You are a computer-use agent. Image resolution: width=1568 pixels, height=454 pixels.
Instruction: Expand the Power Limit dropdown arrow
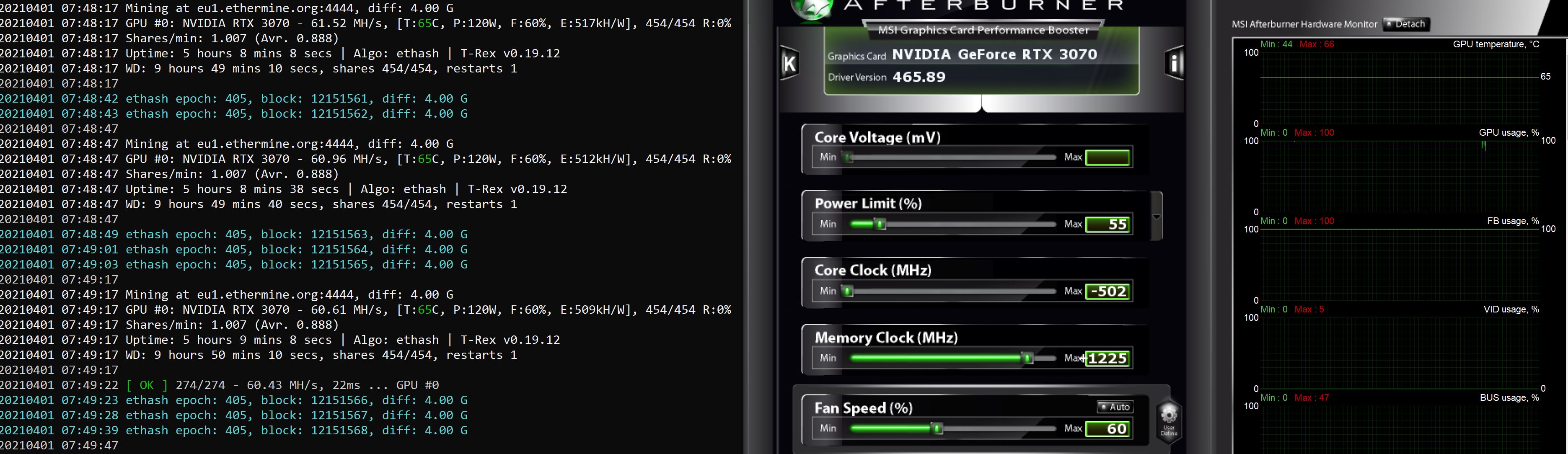[x=1157, y=217]
